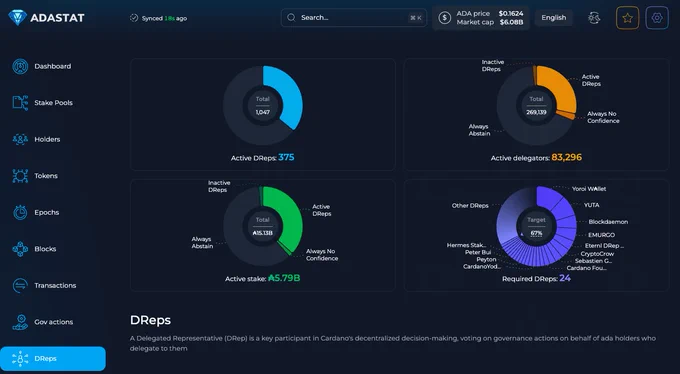Open the Holders sidebar icon

click(20, 139)
